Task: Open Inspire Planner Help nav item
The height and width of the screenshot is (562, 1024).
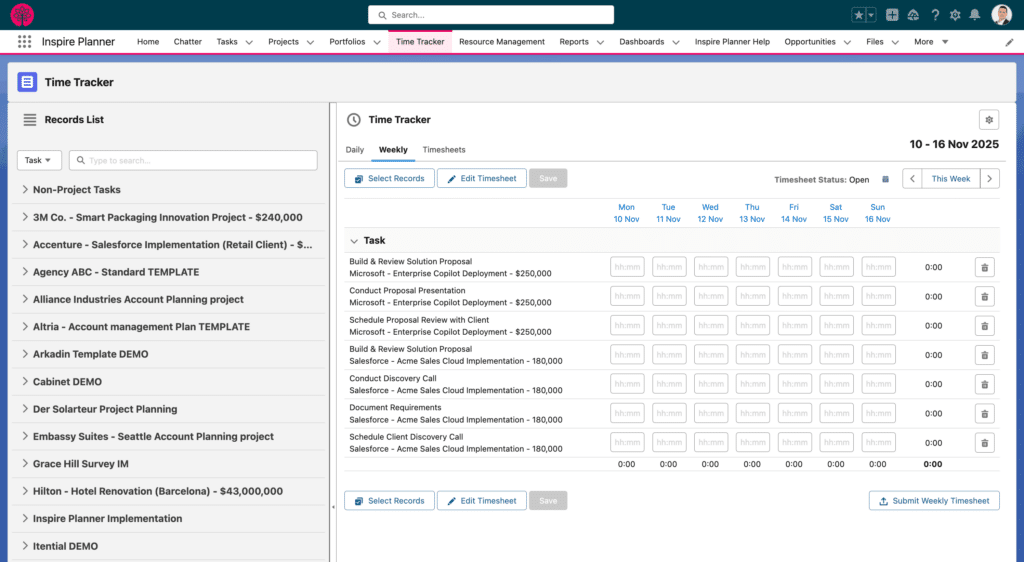Action: [732, 42]
